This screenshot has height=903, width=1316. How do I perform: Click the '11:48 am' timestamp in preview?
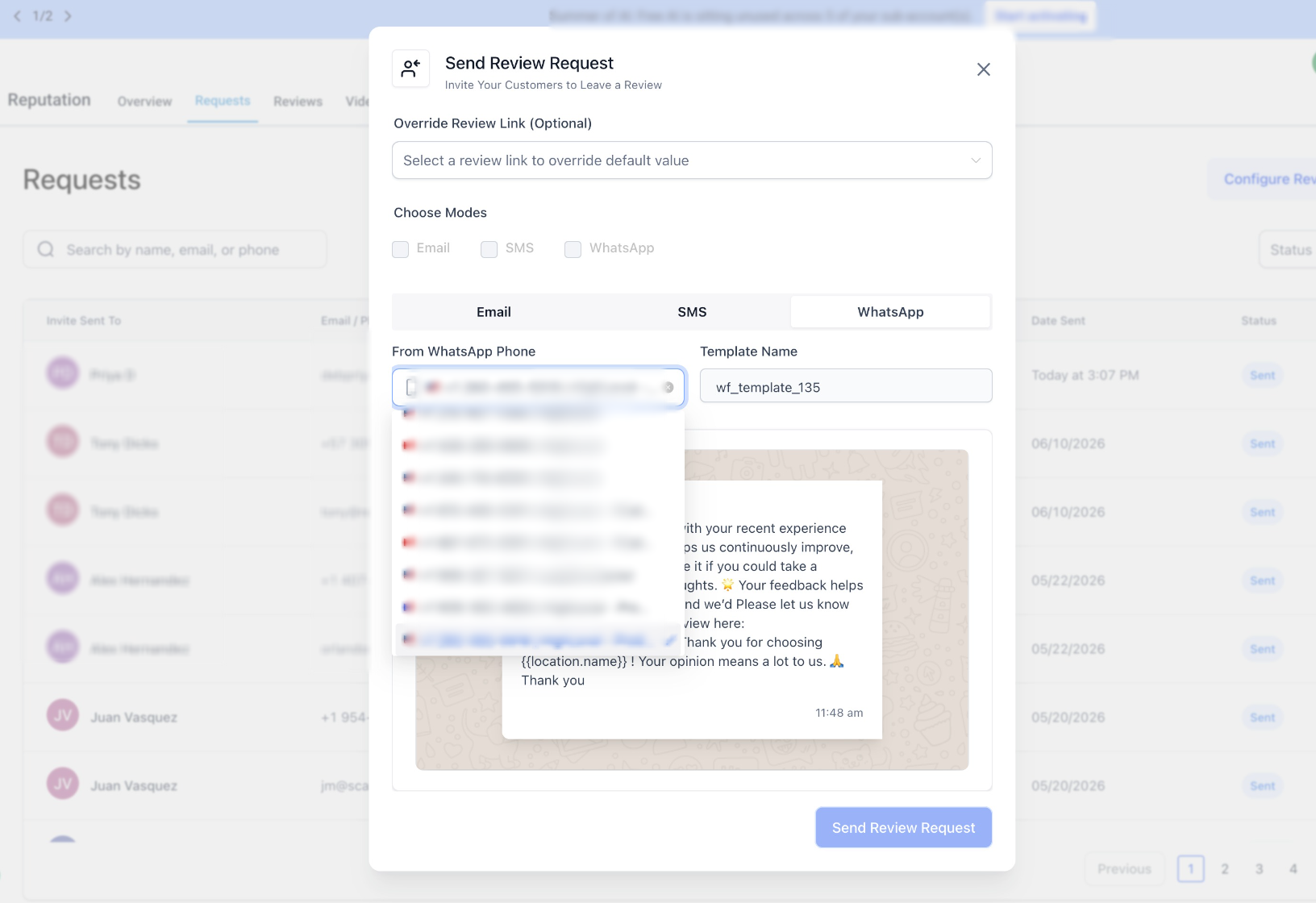tap(839, 713)
